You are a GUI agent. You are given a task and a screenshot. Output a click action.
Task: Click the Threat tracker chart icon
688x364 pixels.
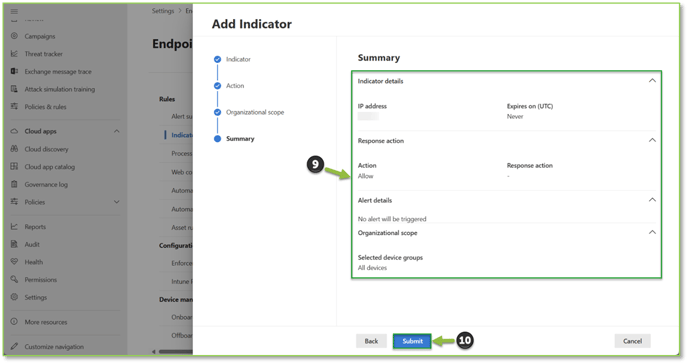click(14, 54)
